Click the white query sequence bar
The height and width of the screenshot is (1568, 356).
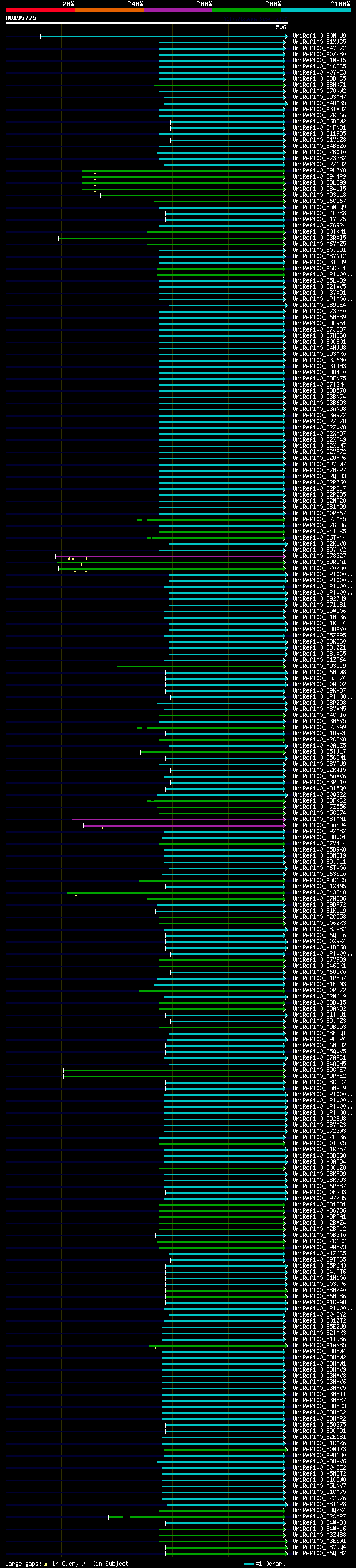[x=146, y=23]
